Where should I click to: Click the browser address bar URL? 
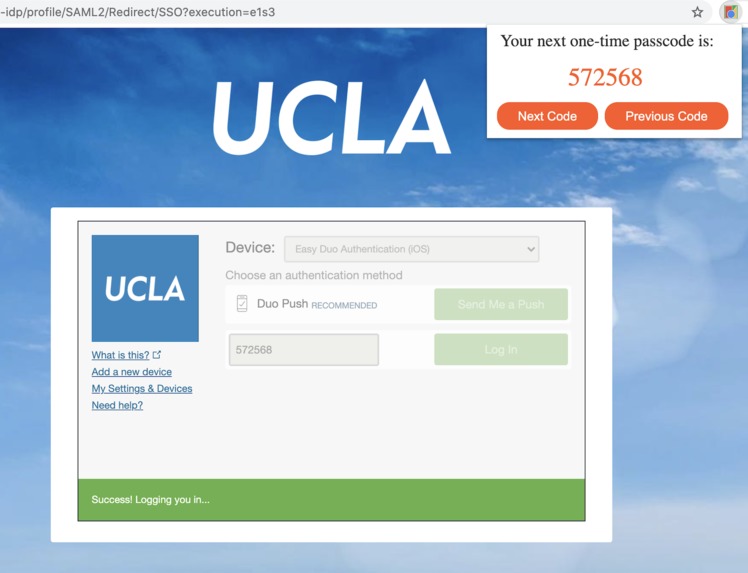click(x=137, y=12)
